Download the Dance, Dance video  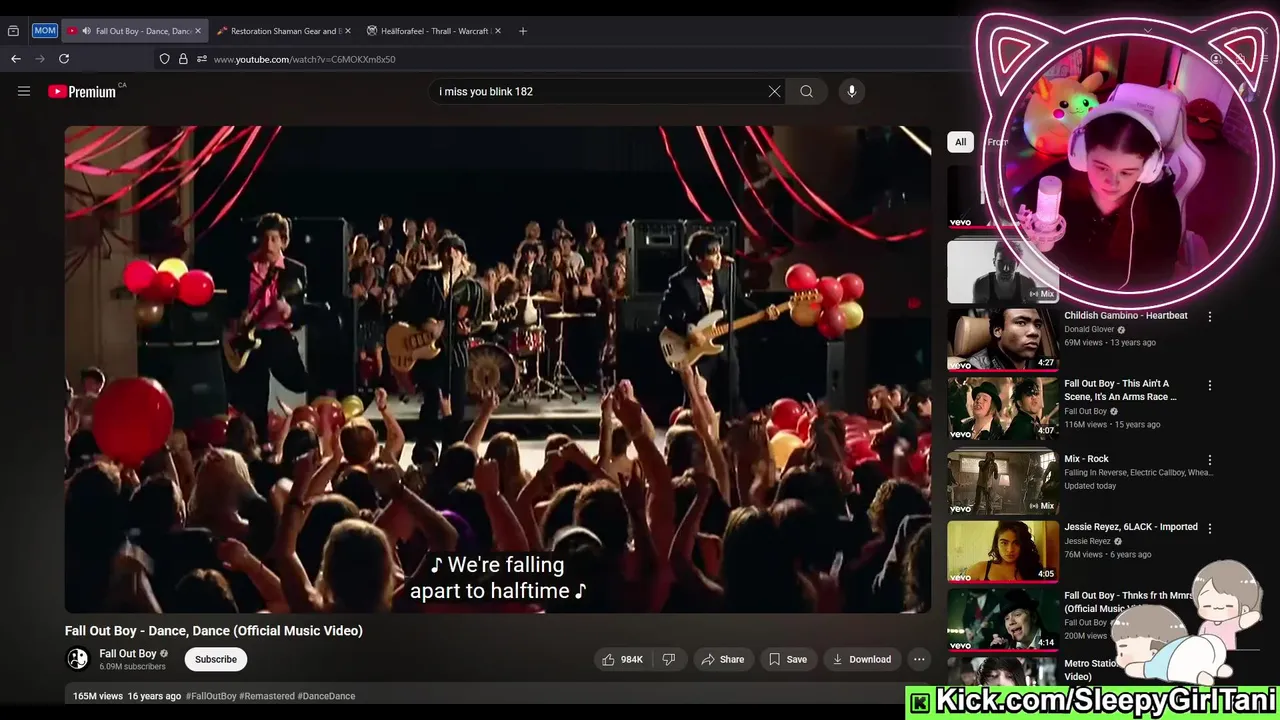coord(862,659)
